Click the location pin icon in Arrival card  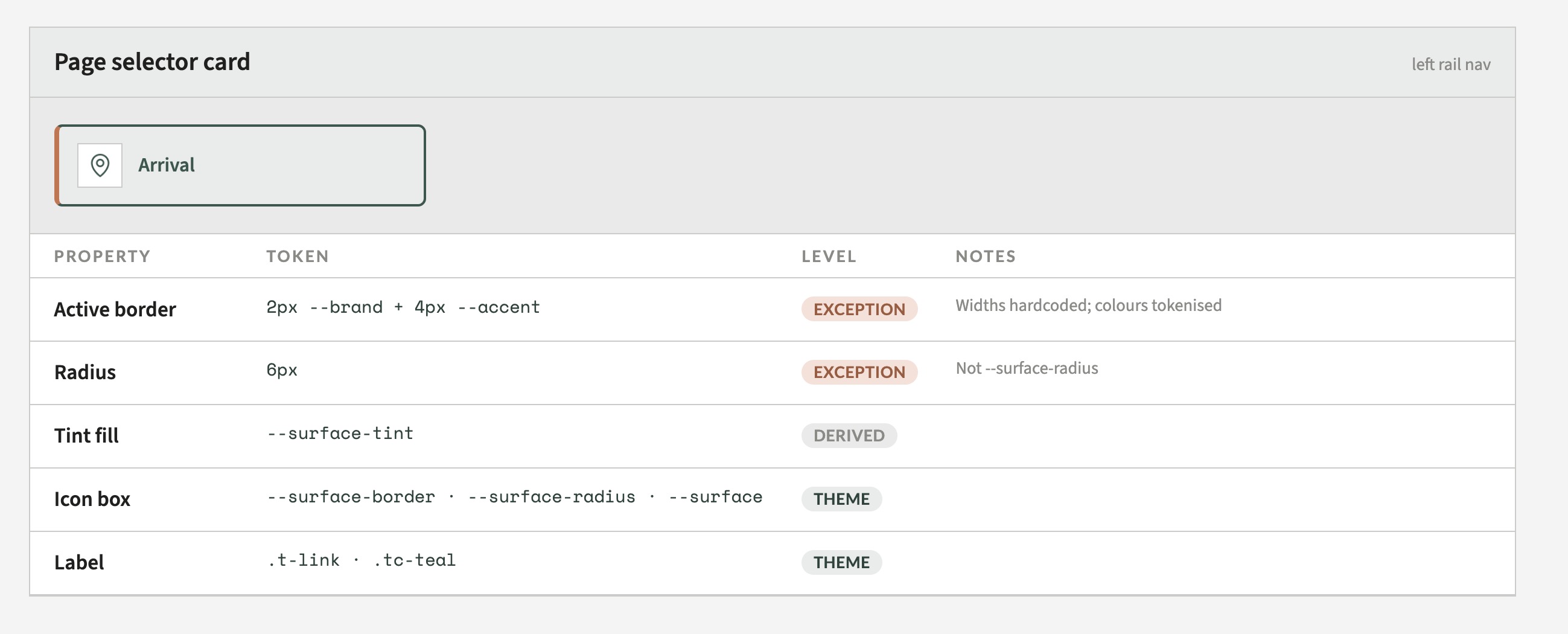click(100, 165)
